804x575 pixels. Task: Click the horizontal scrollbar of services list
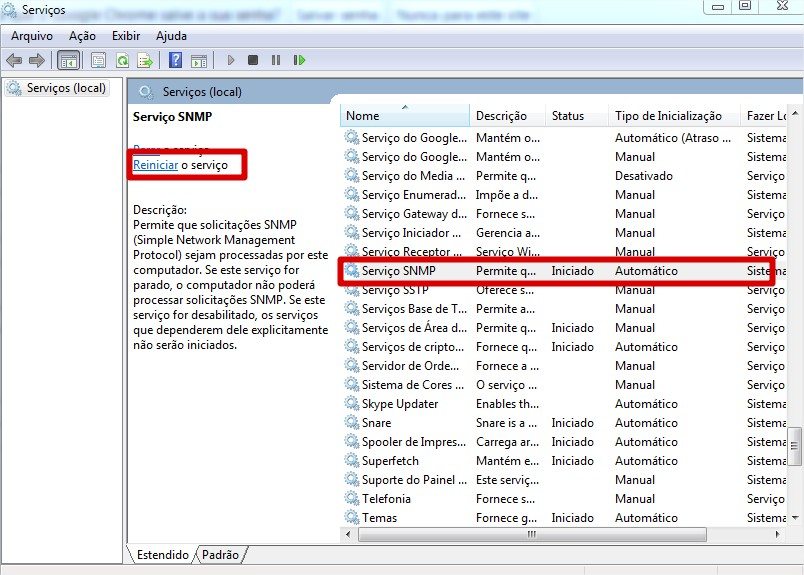[x=530, y=534]
